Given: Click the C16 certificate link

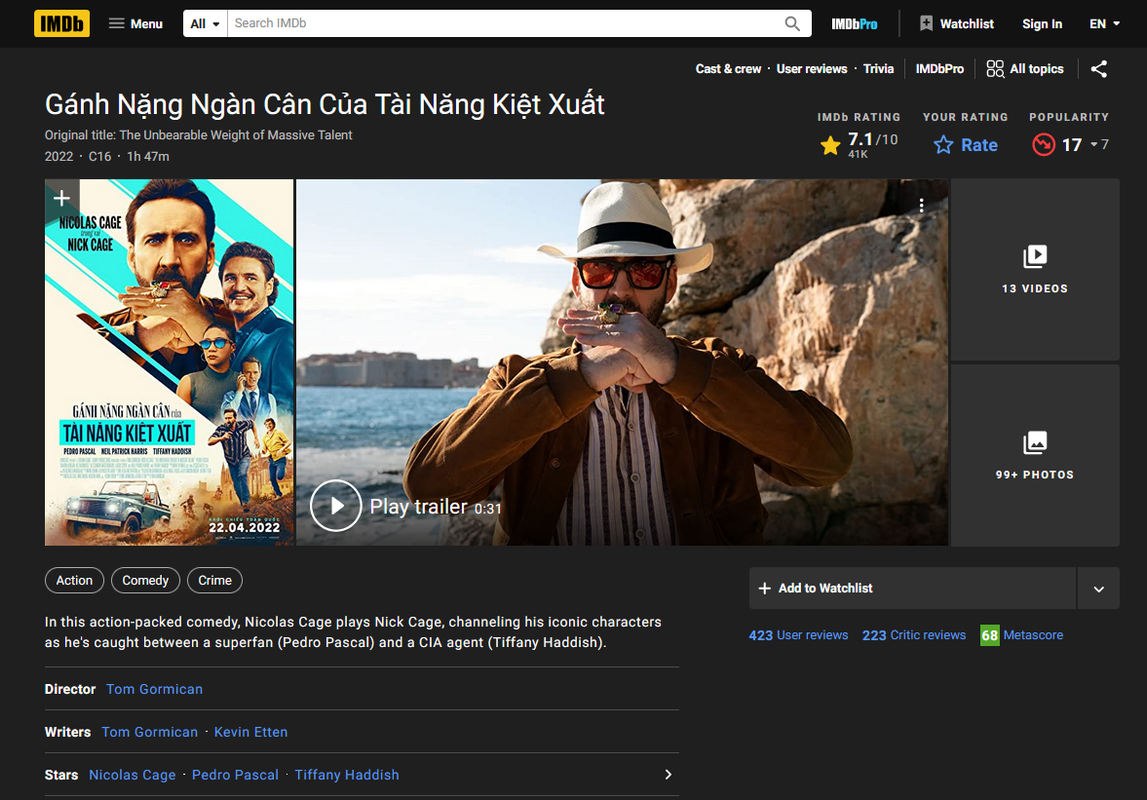Looking at the screenshot, I should click(100, 156).
